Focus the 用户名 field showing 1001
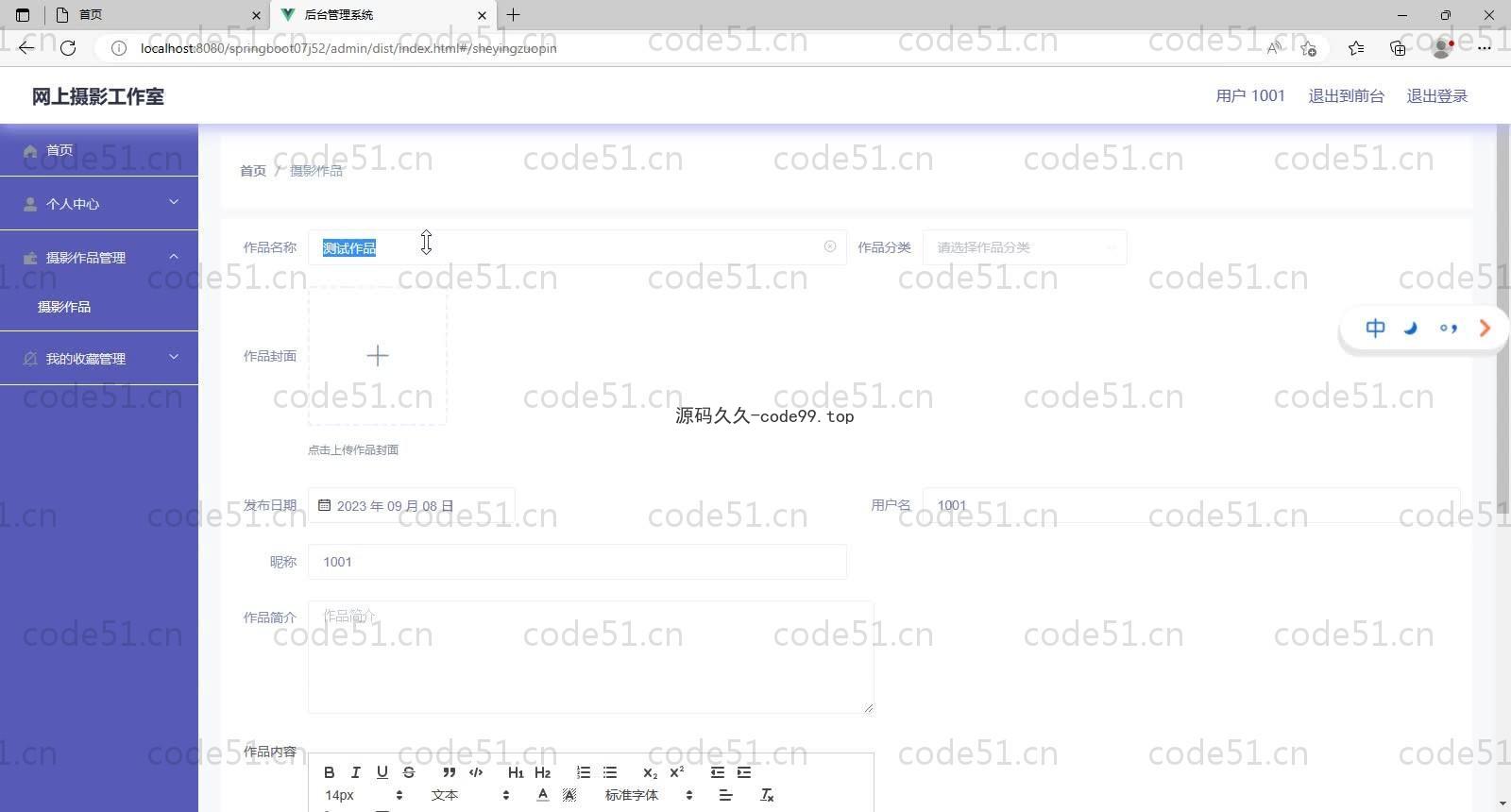Viewport: 1511px width, 812px height. point(1191,505)
